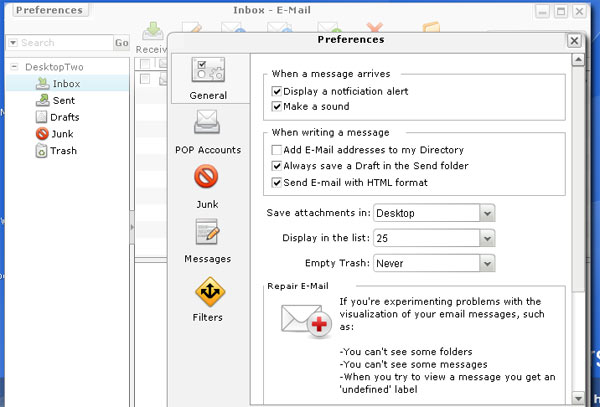600x407 pixels.
Task: Select the Inbox folder
Action: tap(68, 83)
